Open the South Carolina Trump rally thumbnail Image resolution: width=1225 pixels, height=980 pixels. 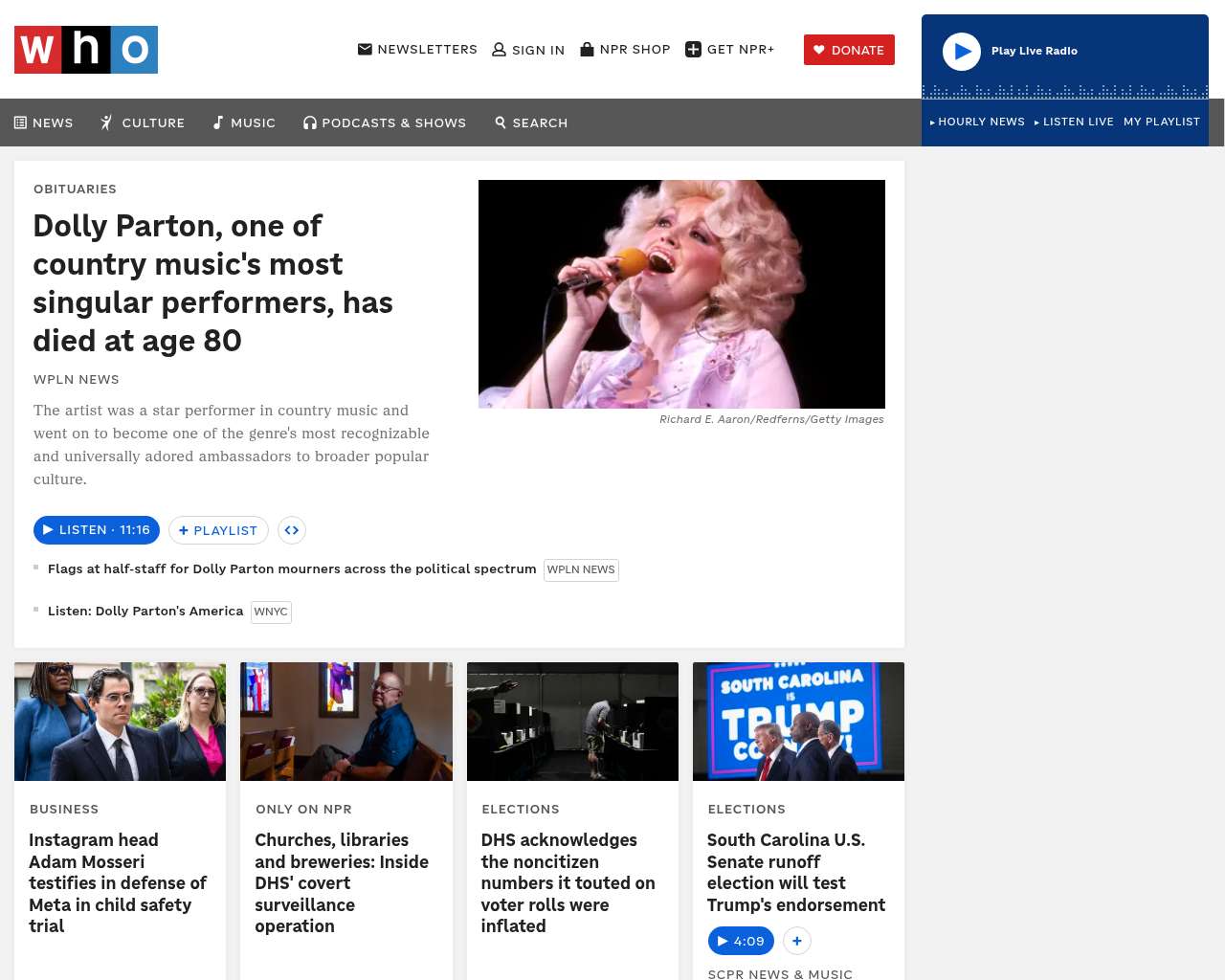click(798, 722)
